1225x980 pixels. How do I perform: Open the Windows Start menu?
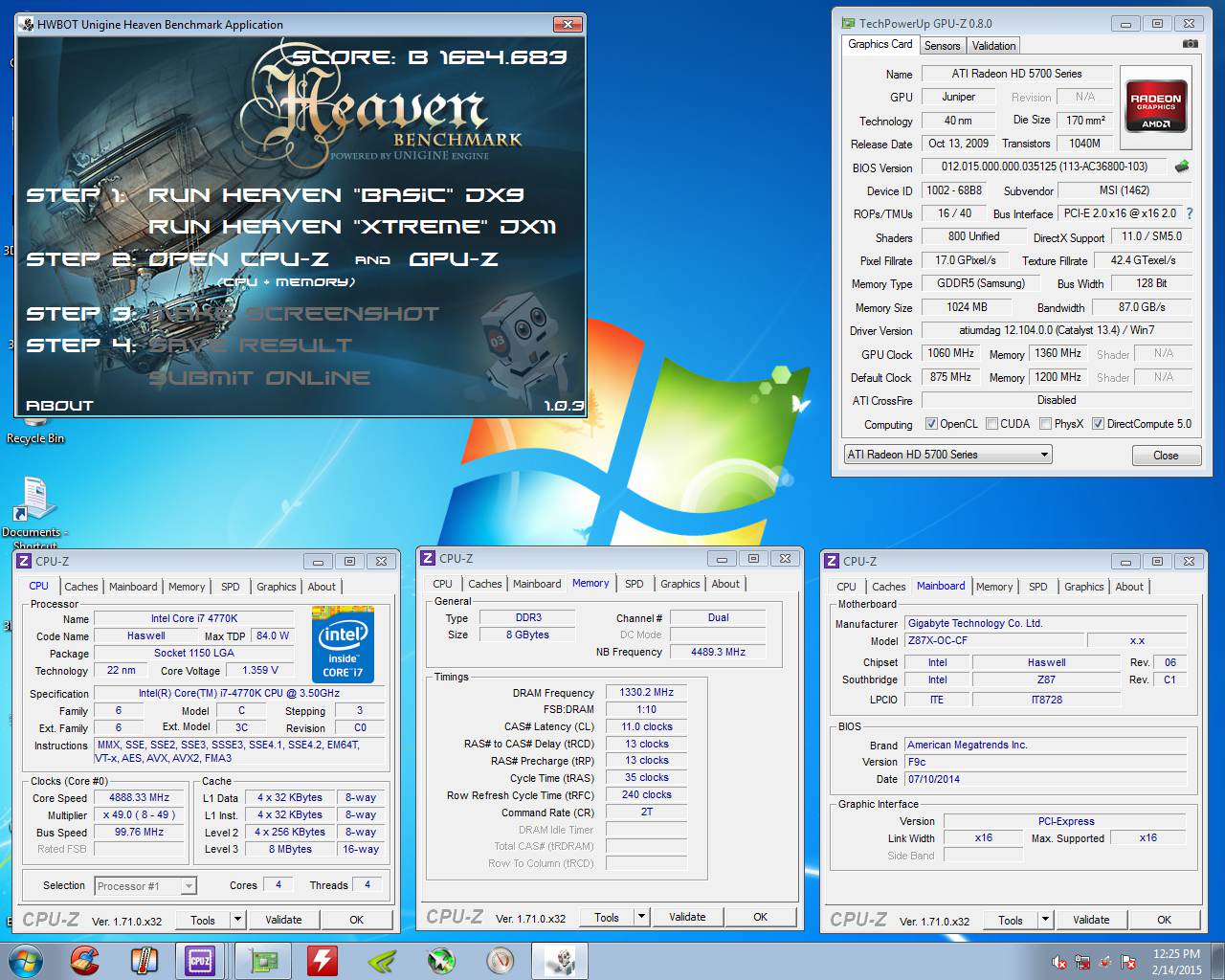(x=26, y=960)
